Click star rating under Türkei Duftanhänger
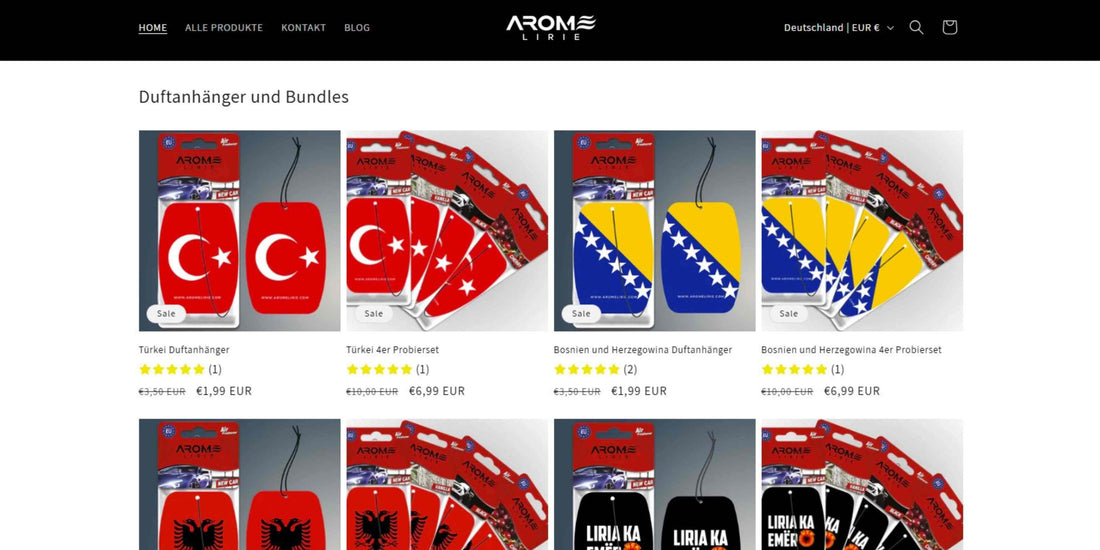The width and height of the screenshot is (1100, 550). click(x=172, y=369)
